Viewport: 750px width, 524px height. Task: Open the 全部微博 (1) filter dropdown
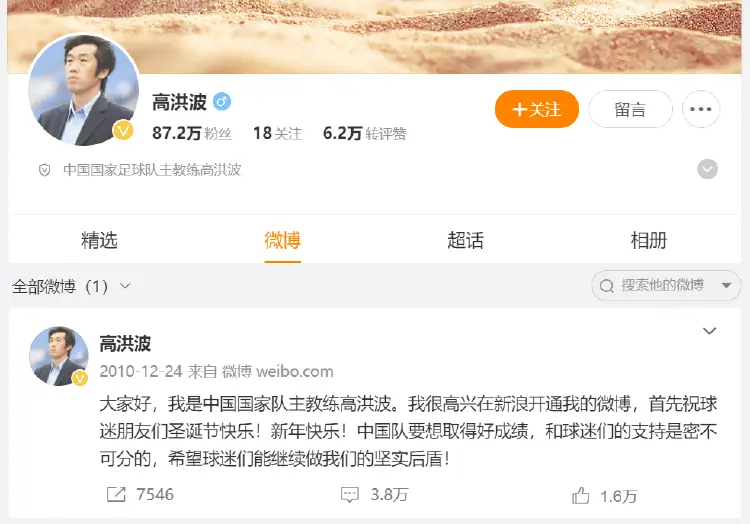coord(71,286)
